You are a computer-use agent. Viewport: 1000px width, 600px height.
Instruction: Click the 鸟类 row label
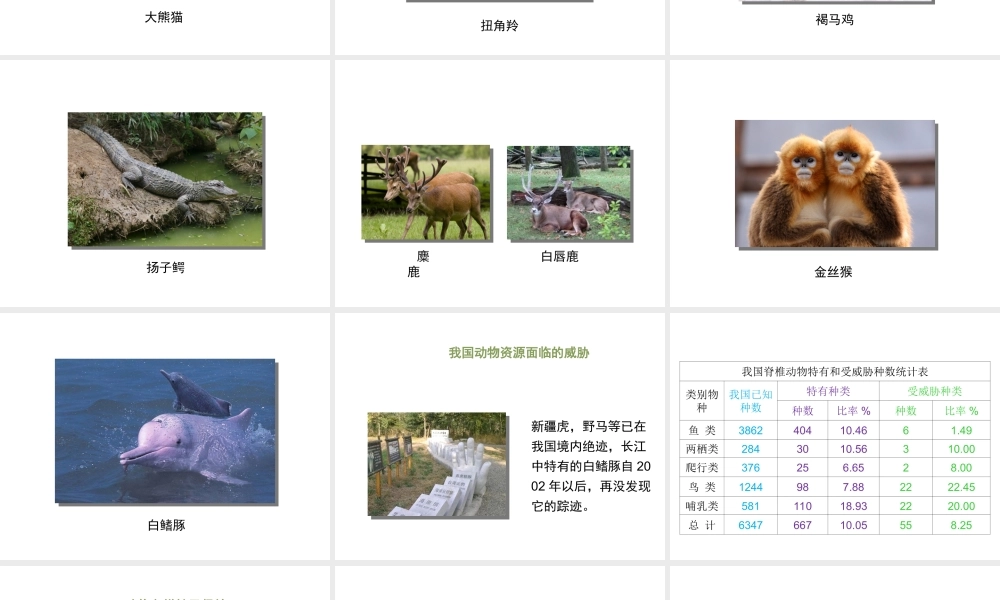702,487
